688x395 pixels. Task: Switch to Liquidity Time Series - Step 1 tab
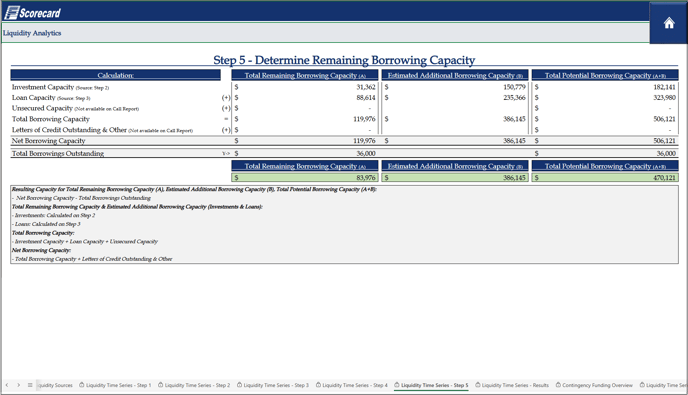click(x=115, y=385)
